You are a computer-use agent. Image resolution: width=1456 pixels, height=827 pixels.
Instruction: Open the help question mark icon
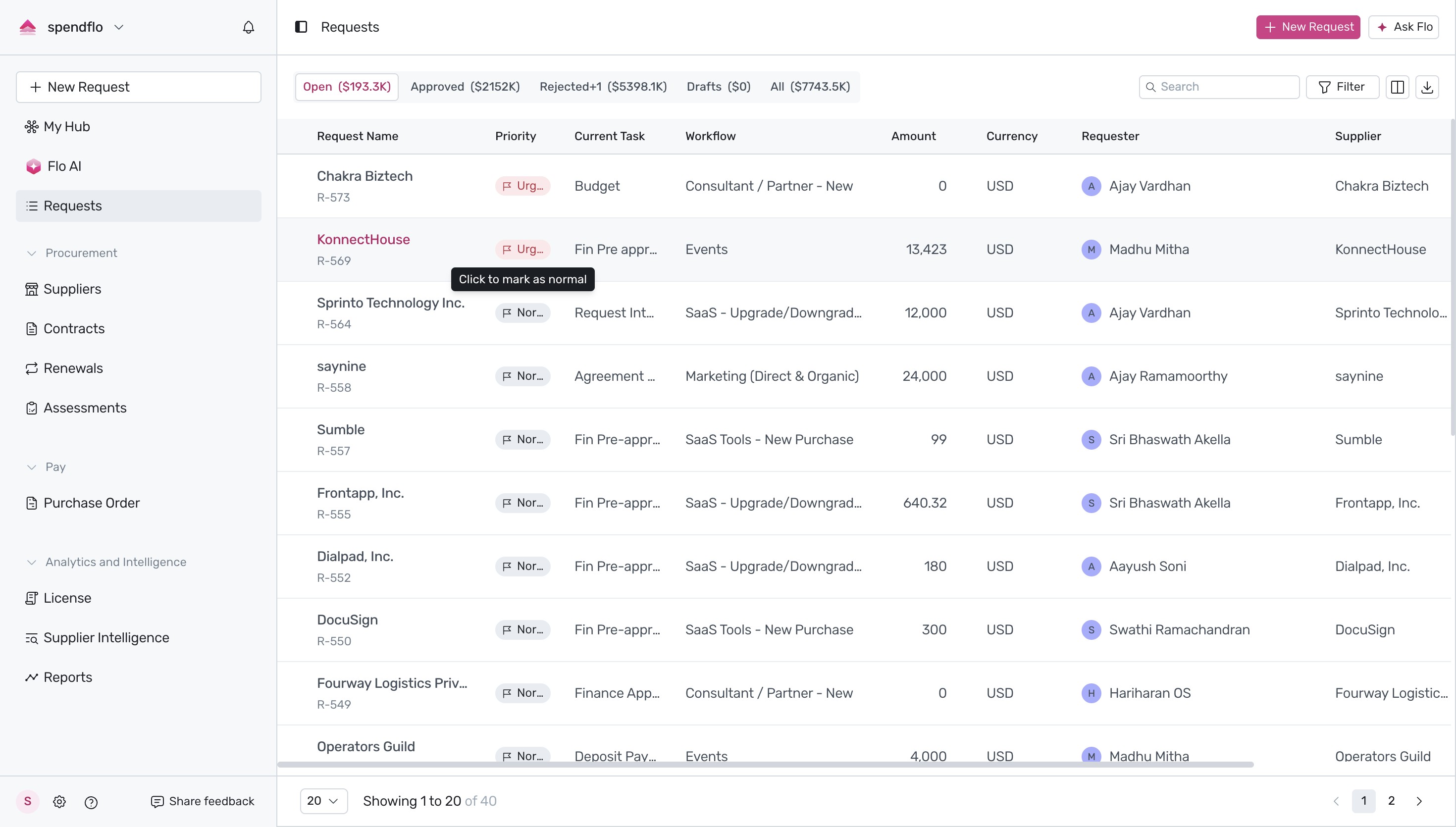[x=91, y=801]
